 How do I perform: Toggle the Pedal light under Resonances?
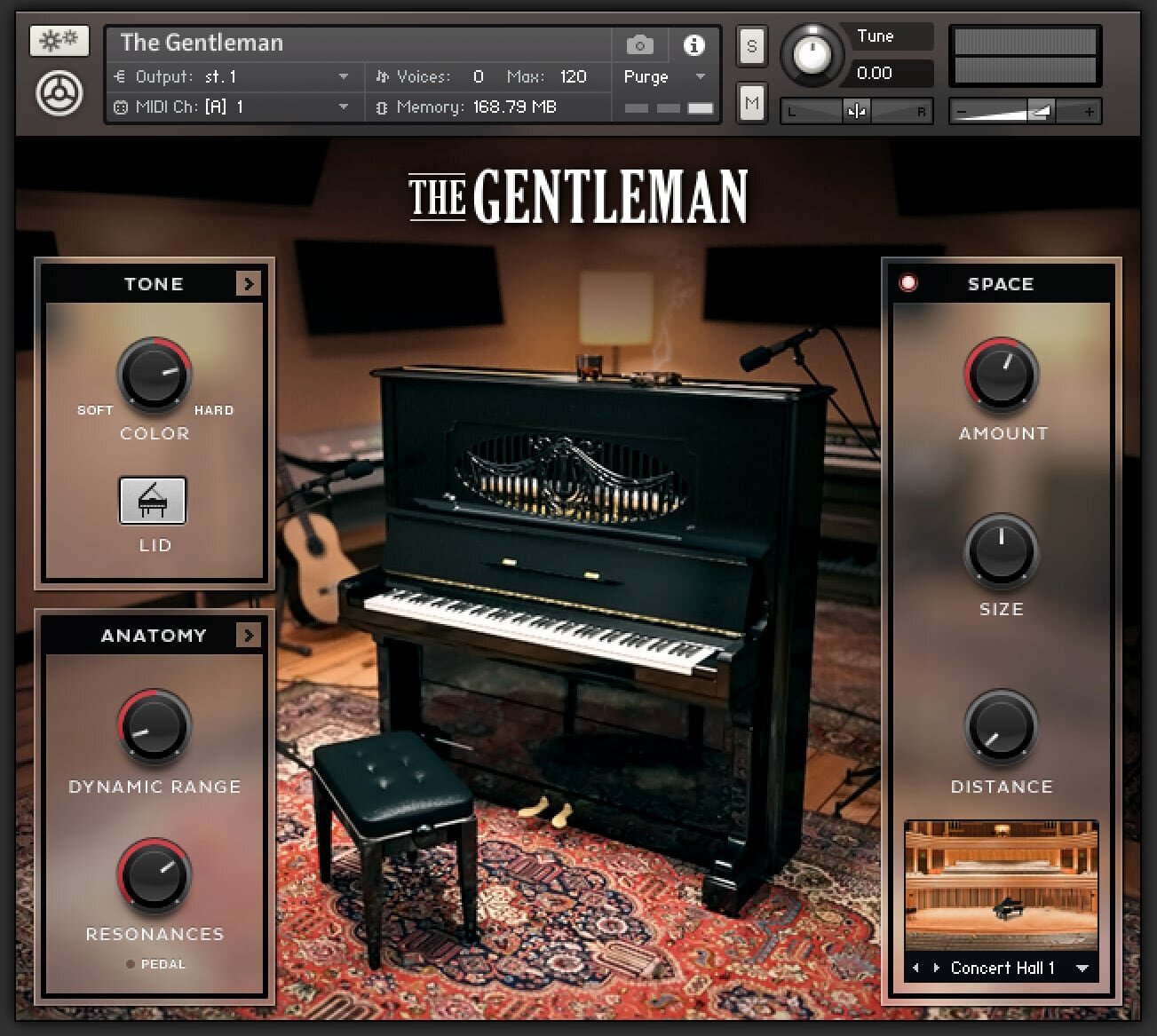(130, 964)
